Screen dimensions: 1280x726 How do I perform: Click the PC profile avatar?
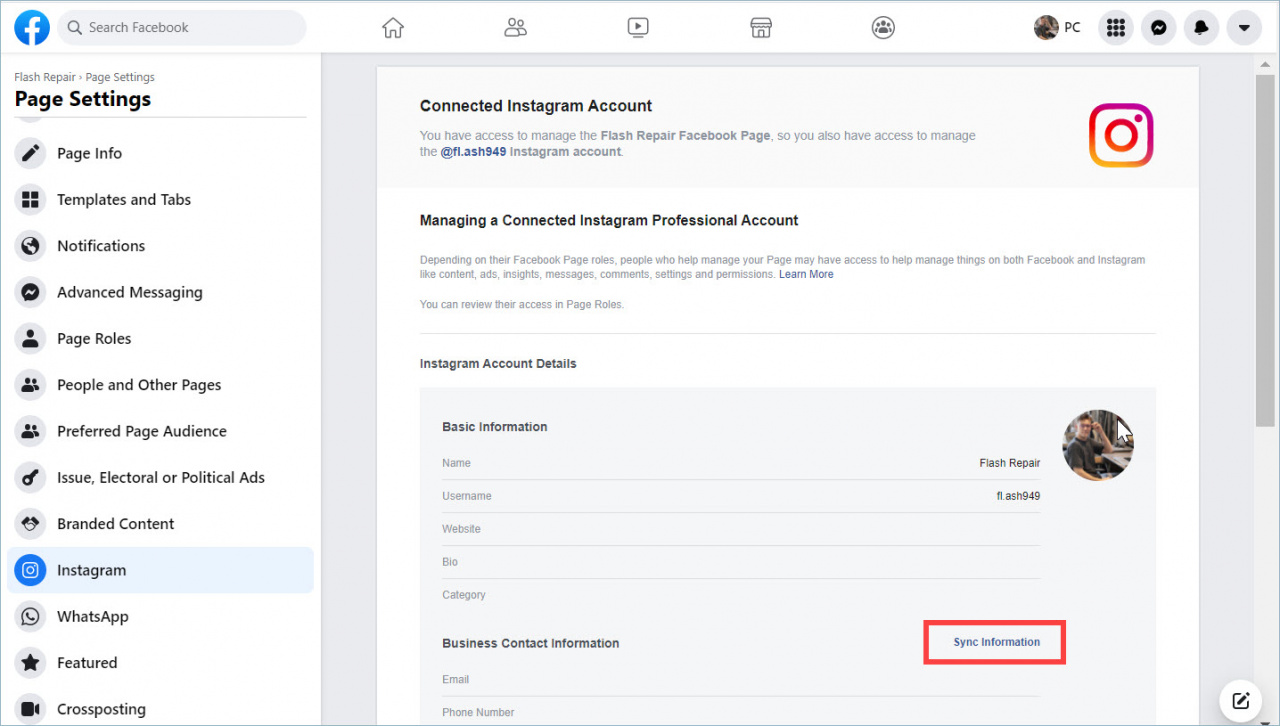click(1046, 28)
